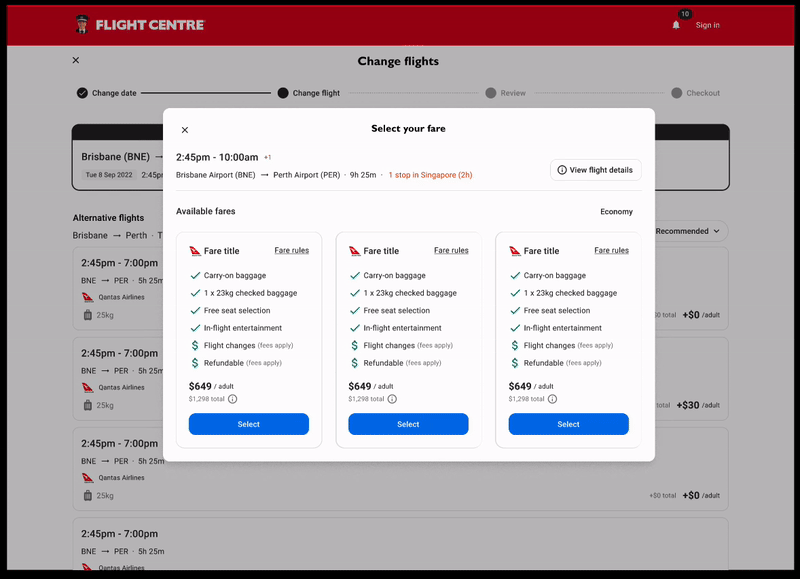The image size is (800, 579).
Task: Go to the Checkout step
Action: point(695,93)
